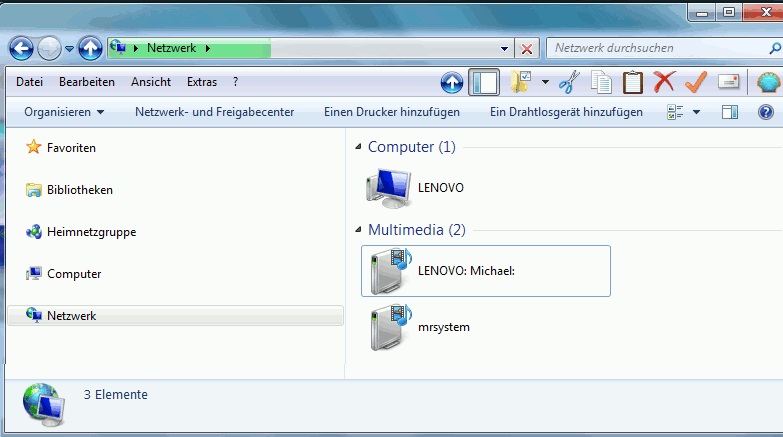The width and height of the screenshot is (783, 437).
Task: Click the scissors Cut icon
Action: tap(569, 82)
